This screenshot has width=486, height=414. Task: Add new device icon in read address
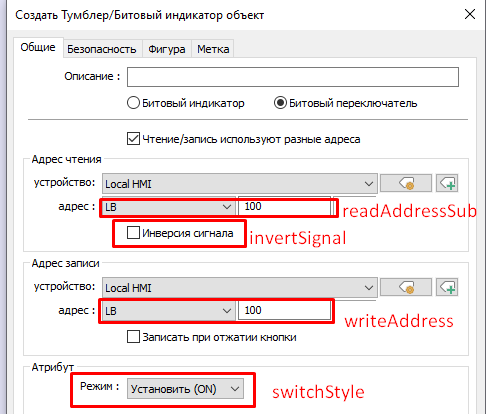point(447,183)
